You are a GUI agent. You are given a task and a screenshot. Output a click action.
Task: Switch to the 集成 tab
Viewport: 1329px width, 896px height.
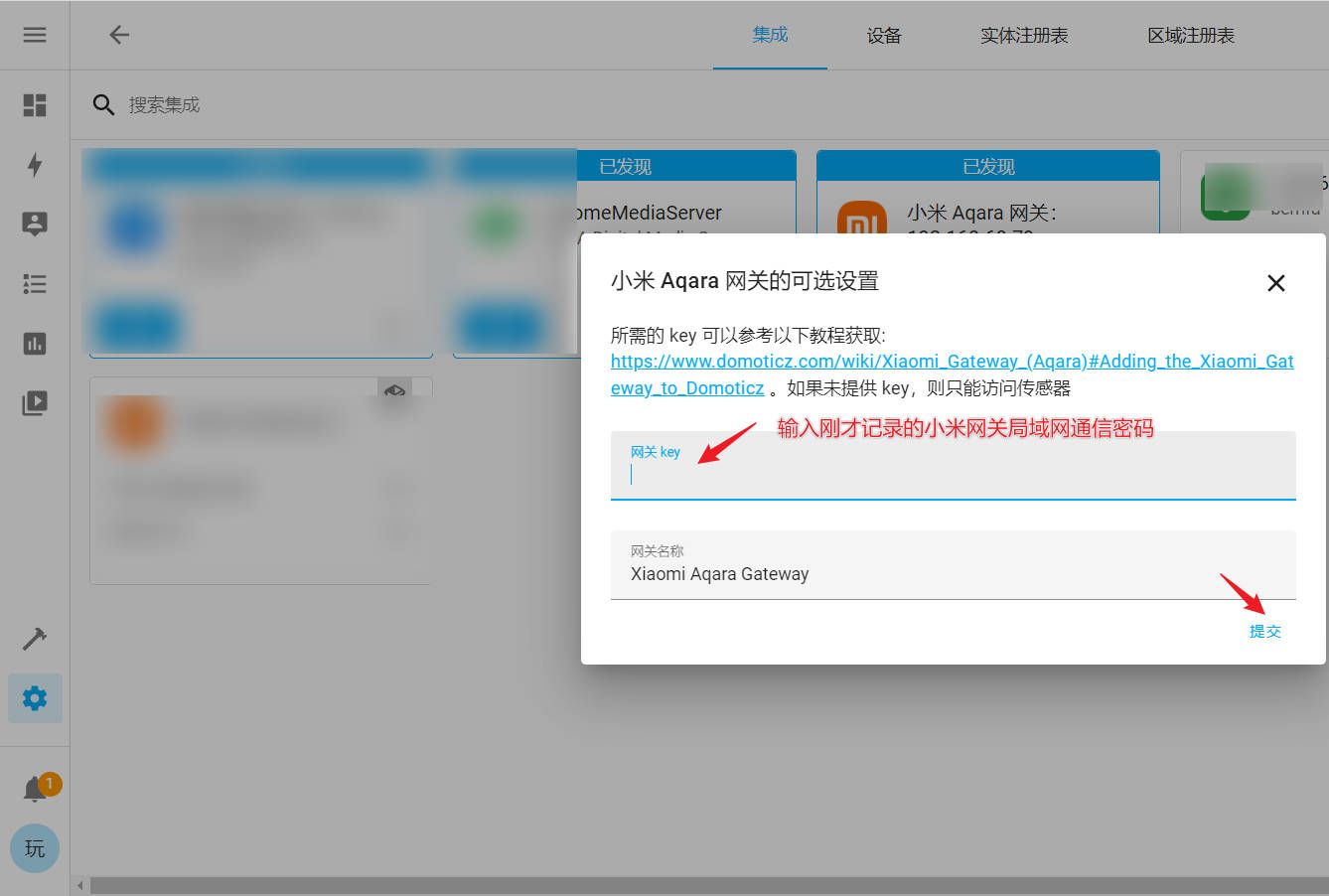point(770,35)
